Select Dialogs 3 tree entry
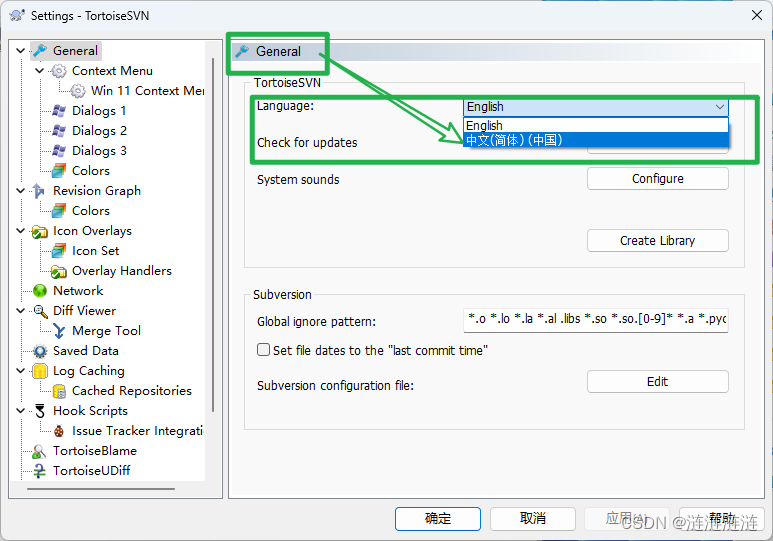The width and height of the screenshot is (773, 541). [99, 150]
